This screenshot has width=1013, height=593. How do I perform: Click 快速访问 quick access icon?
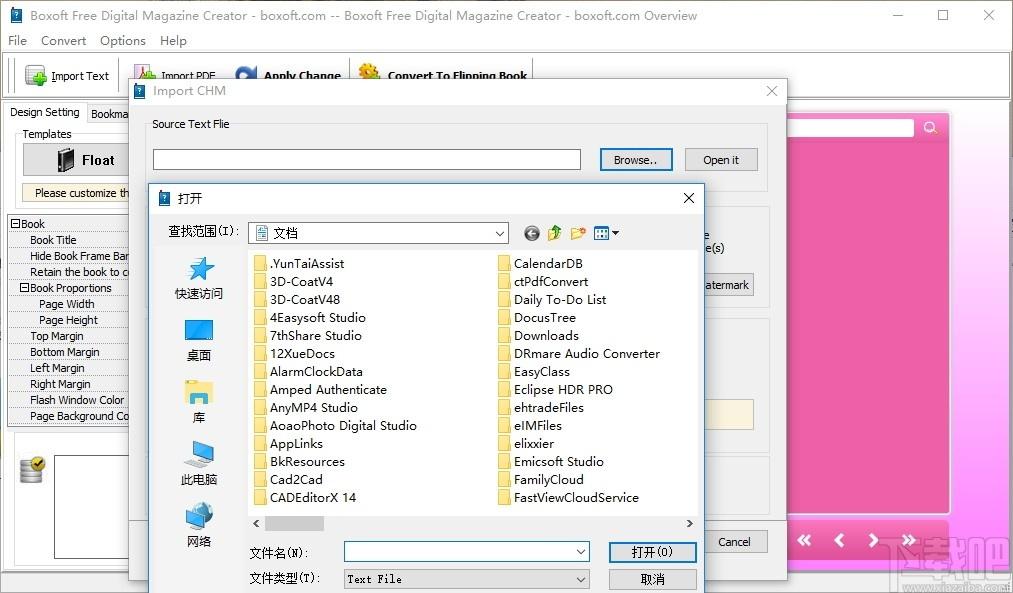point(199,278)
